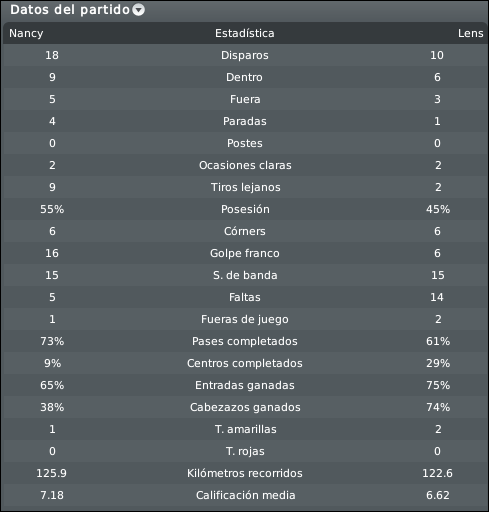489x512 pixels.
Task: Click the Entradas ganadas label
Action: click(x=245, y=385)
